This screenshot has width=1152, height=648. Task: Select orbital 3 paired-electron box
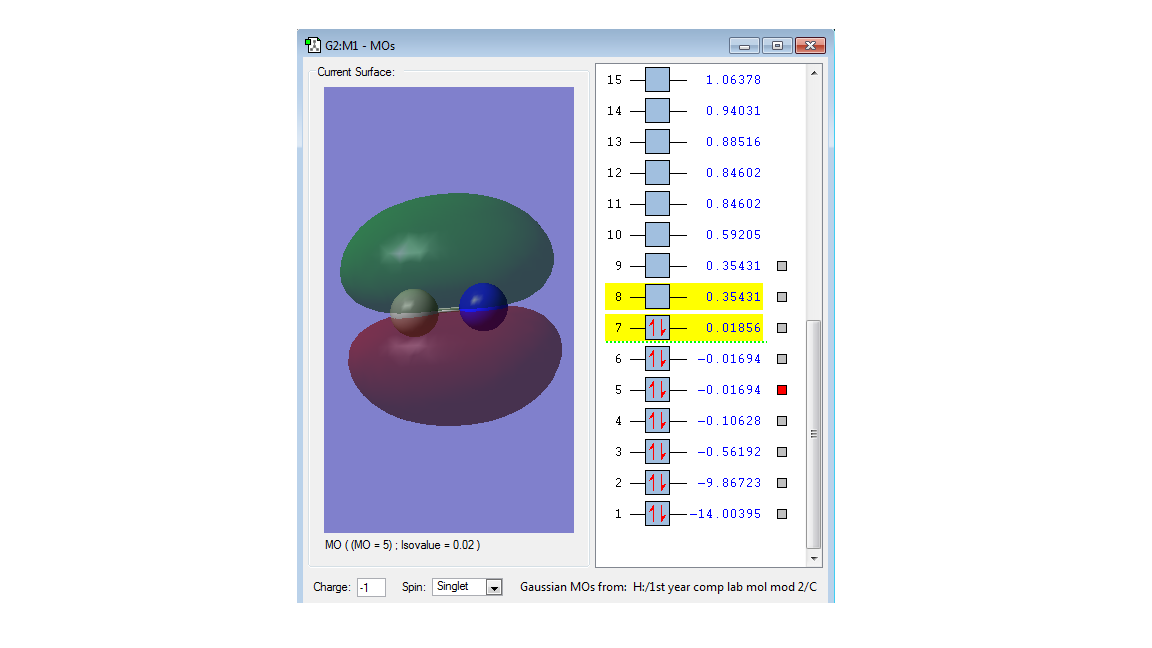[657, 452]
